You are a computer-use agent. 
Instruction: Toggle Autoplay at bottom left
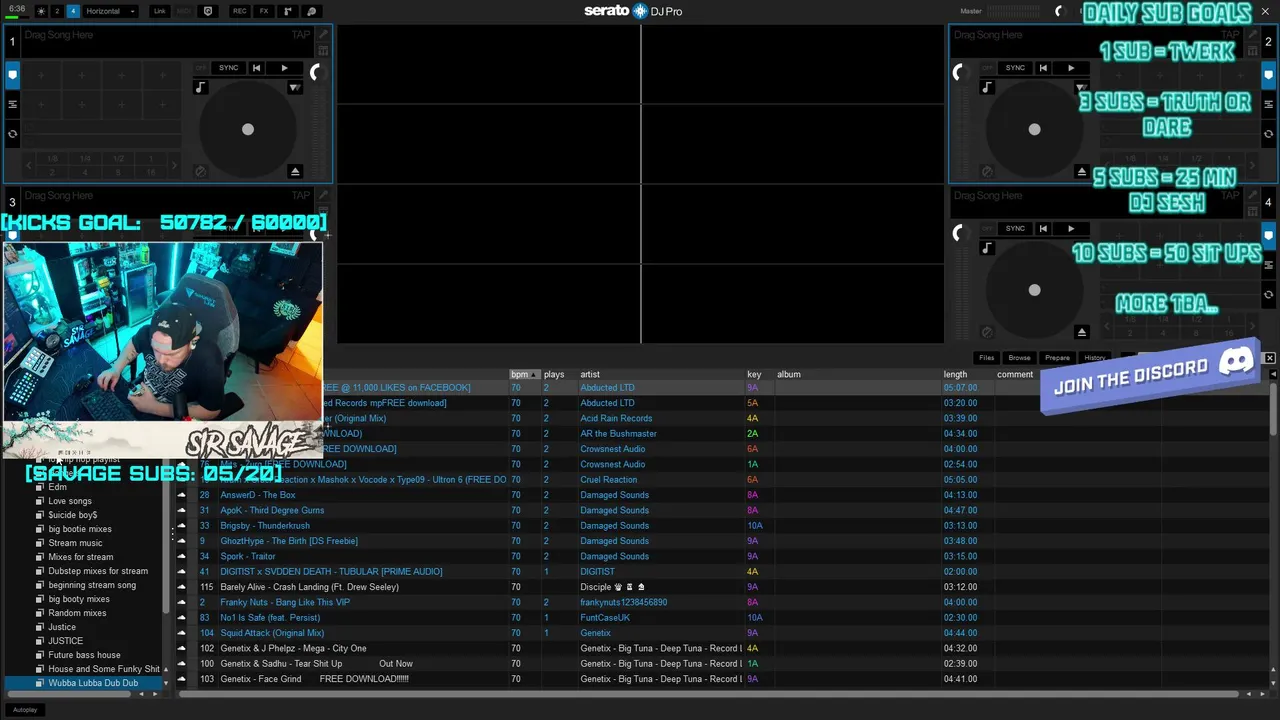click(25, 709)
